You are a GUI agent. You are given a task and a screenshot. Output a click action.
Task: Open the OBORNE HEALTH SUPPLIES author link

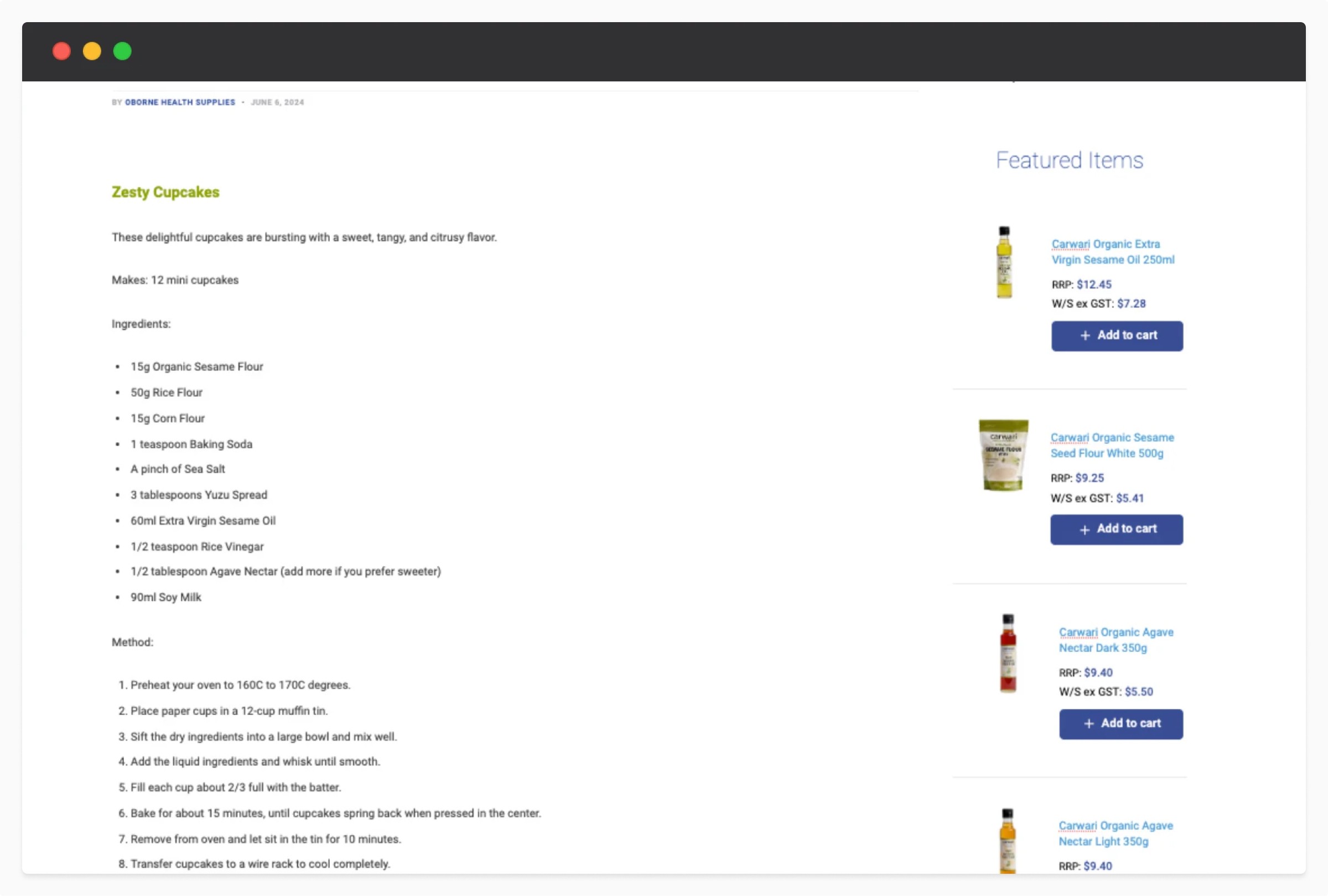point(179,102)
